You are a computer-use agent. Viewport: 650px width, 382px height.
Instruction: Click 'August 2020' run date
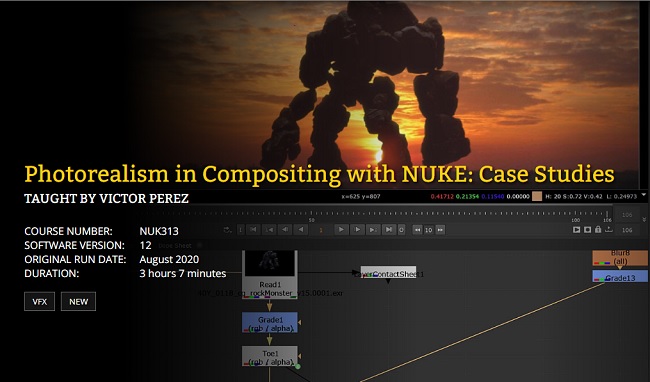(x=169, y=259)
